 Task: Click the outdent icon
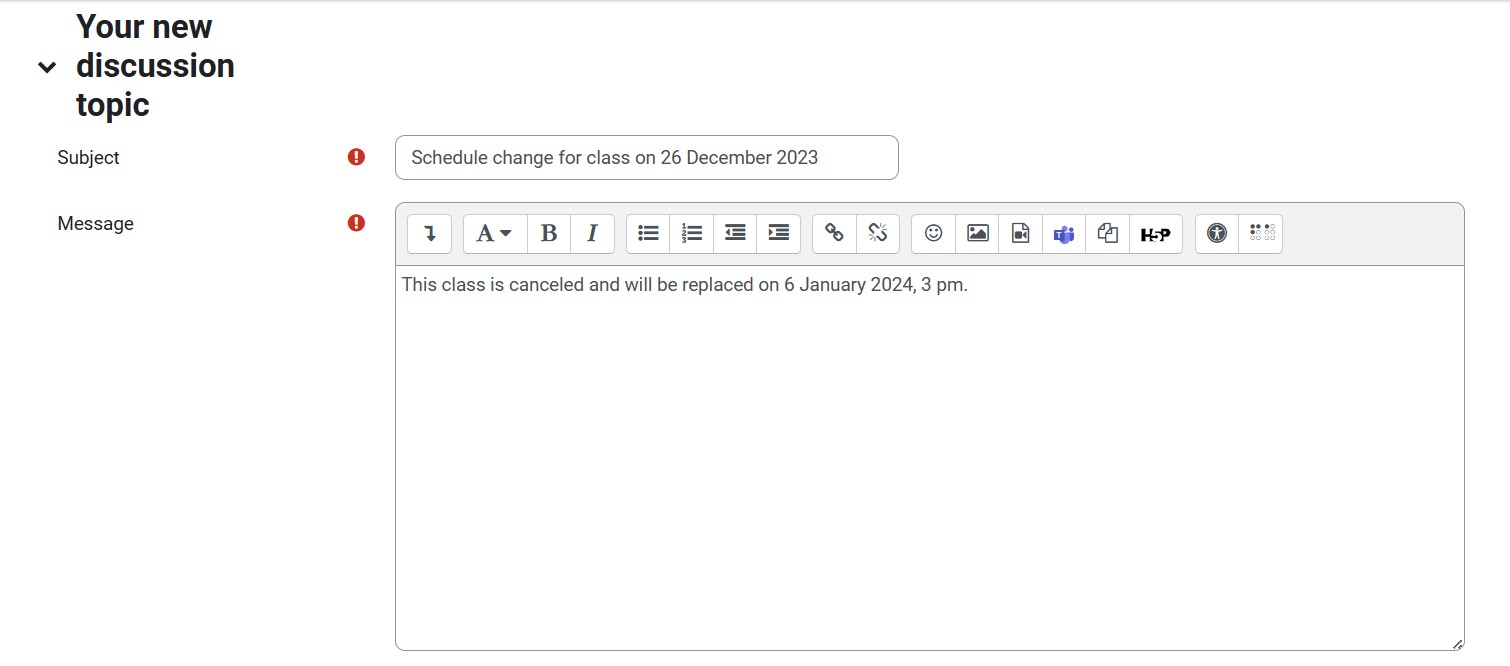(x=735, y=234)
